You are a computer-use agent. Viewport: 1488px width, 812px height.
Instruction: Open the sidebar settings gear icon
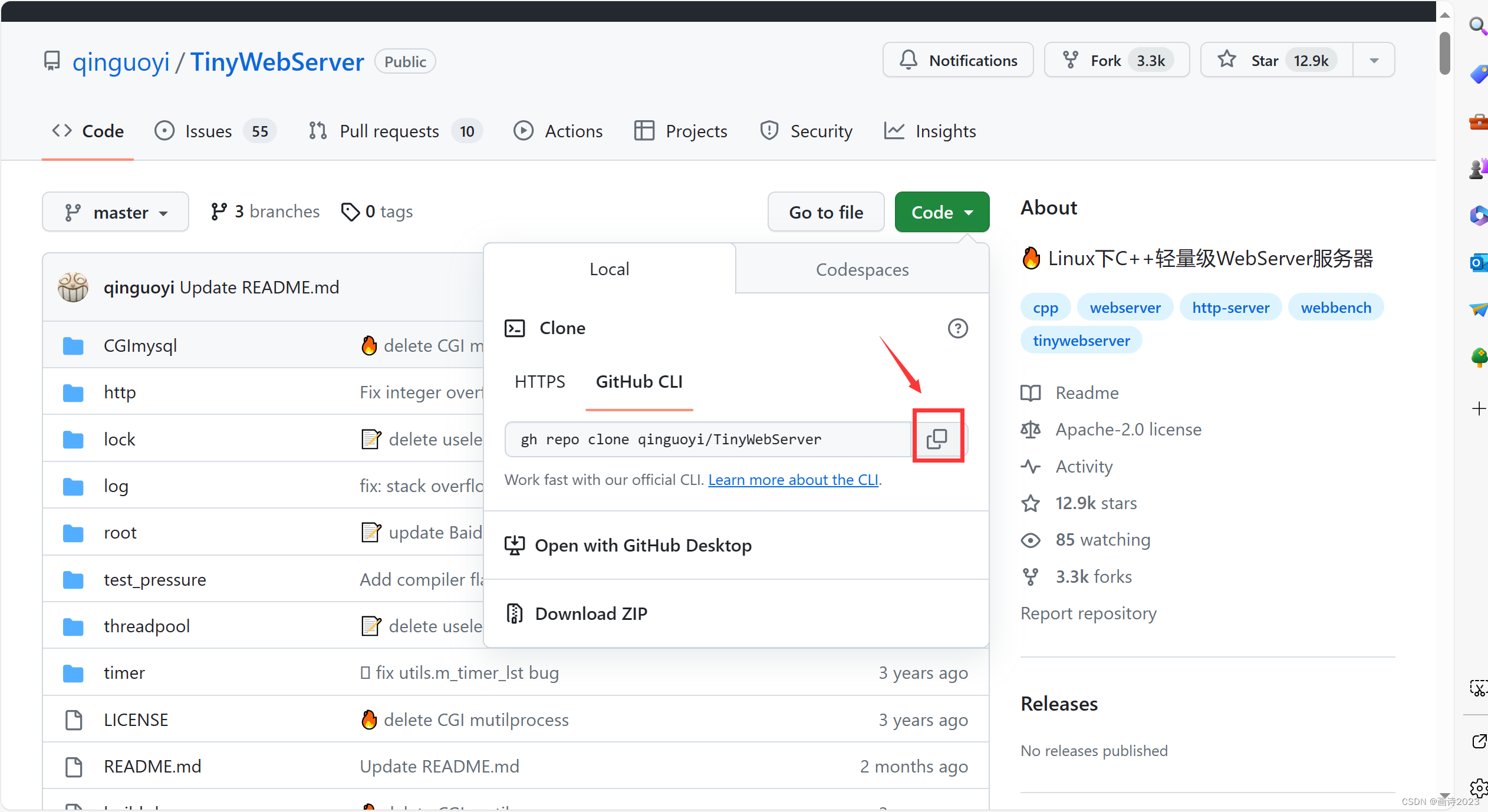(1479, 787)
